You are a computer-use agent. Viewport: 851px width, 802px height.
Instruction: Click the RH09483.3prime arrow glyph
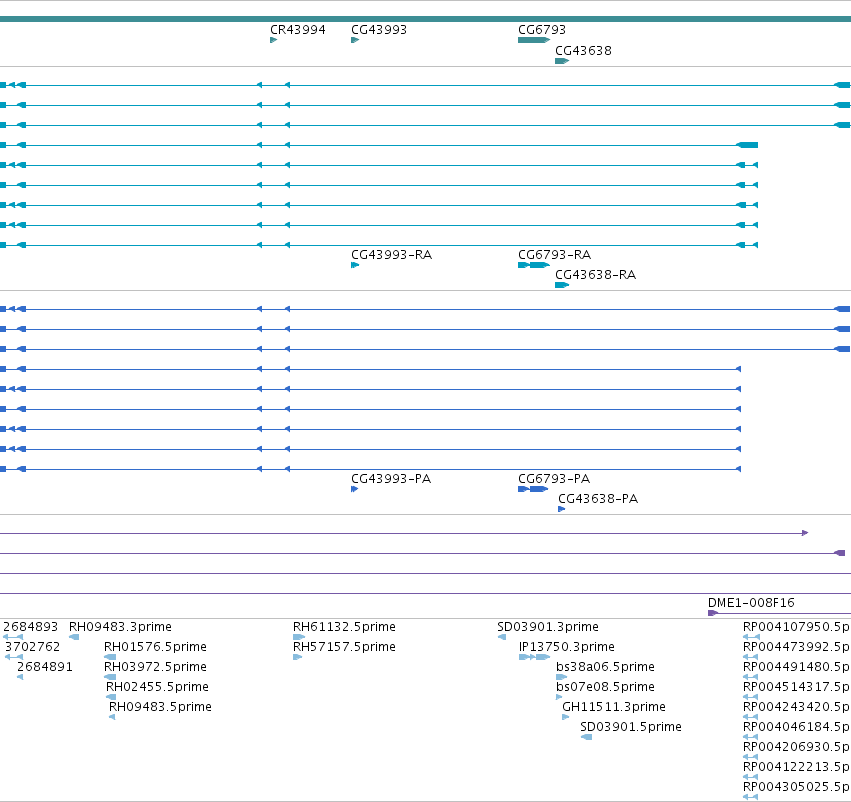[x=74, y=638]
